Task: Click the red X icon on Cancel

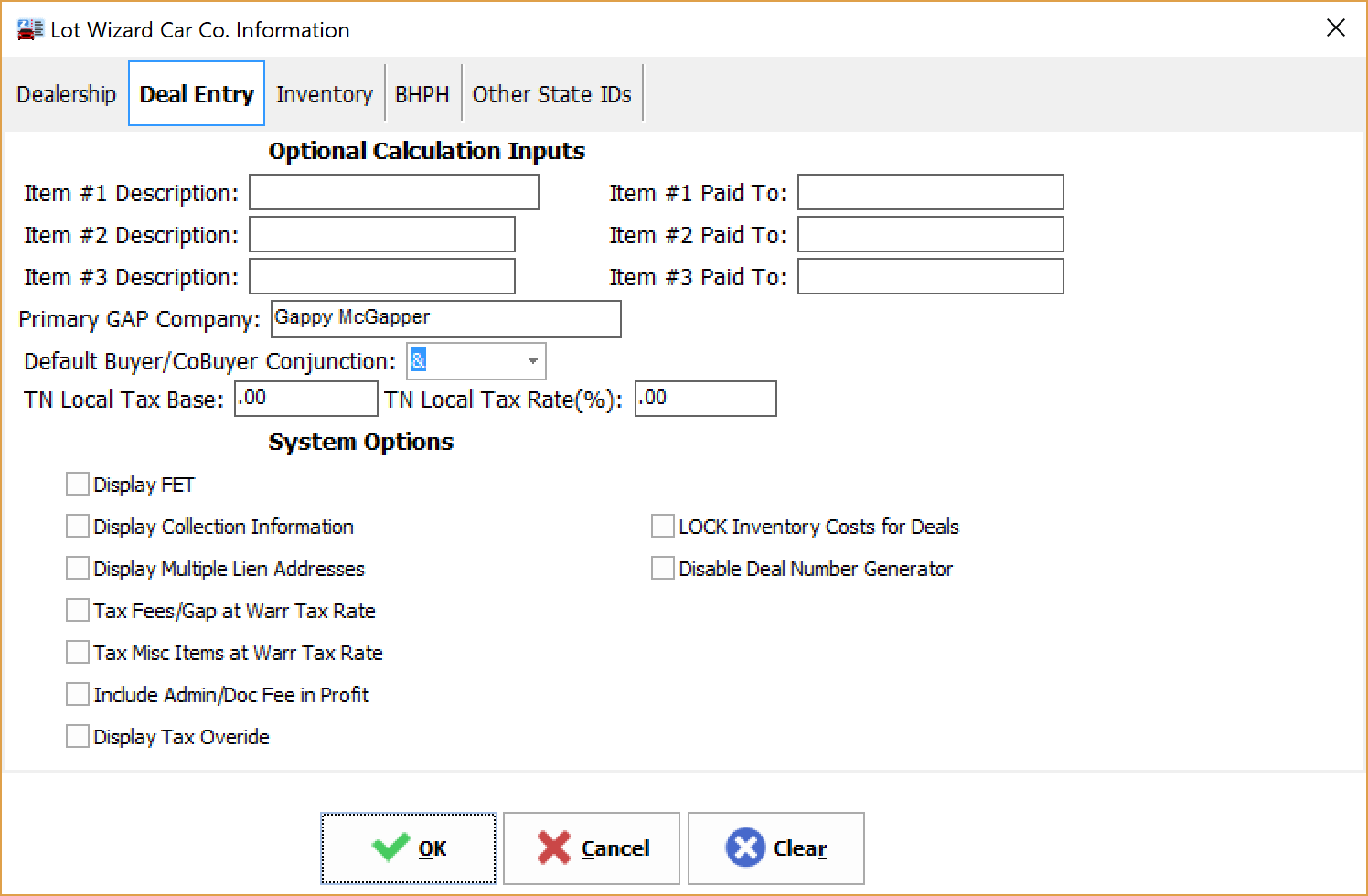Action: coord(556,848)
